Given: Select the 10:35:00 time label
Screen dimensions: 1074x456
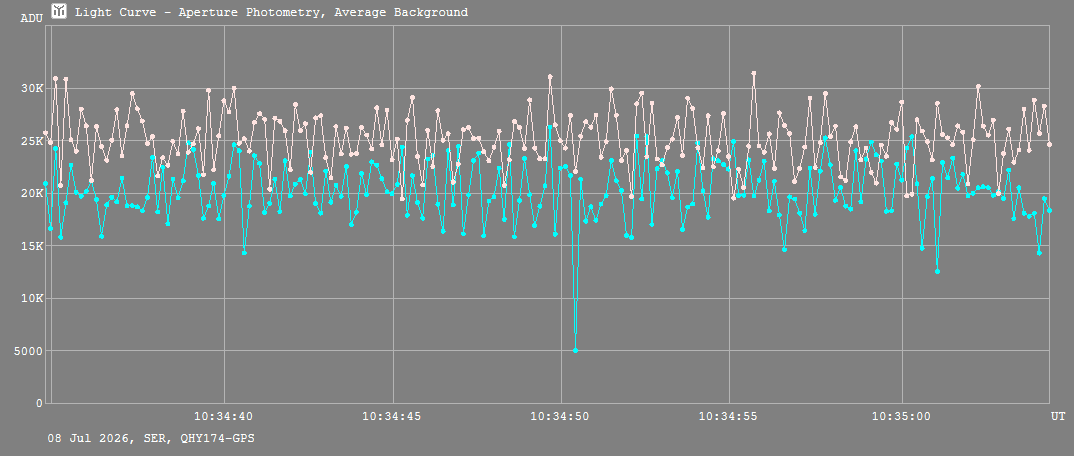Looking at the screenshot, I should 901,416.
